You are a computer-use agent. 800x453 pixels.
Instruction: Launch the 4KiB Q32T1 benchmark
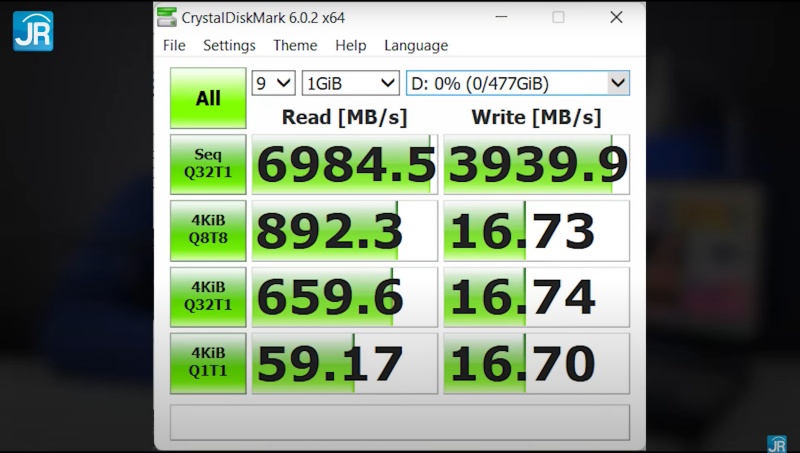(x=208, y=297)
